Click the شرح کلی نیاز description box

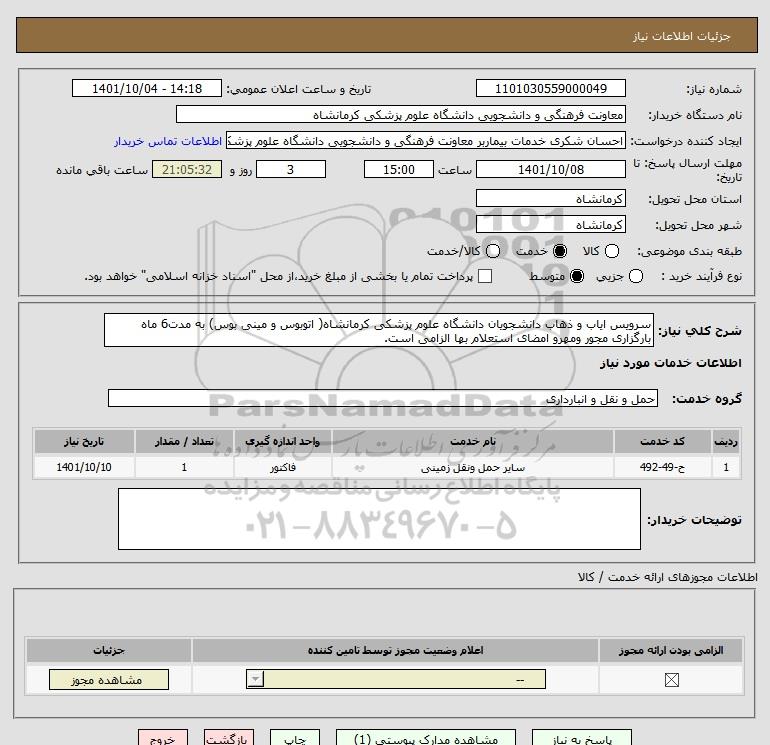(379, 331)
